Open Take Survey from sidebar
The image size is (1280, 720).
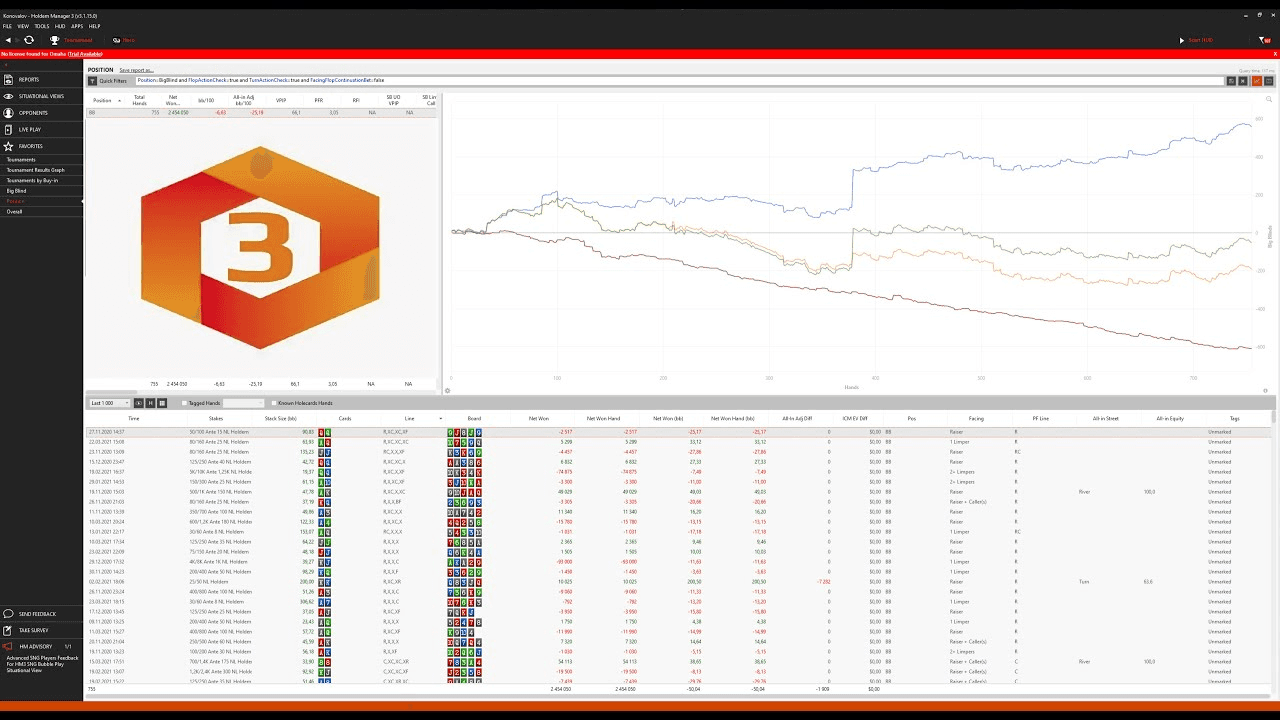(x=41, y=631)
